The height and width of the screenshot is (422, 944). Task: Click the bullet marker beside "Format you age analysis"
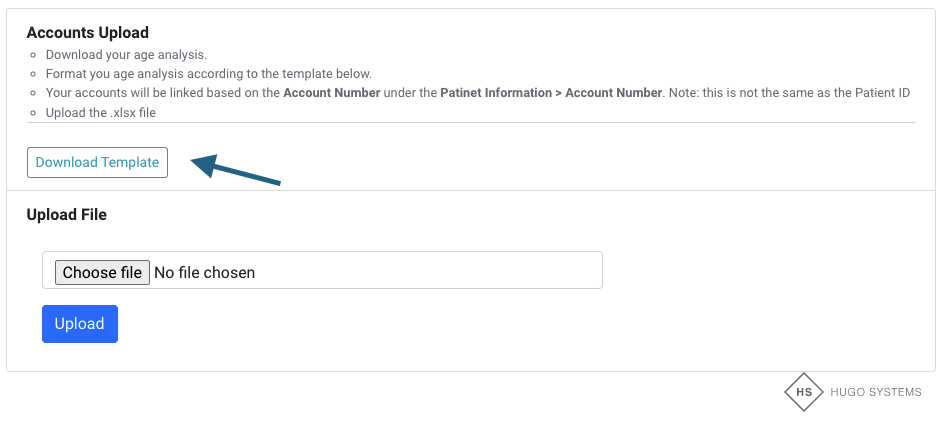click(x=33, y=74)
